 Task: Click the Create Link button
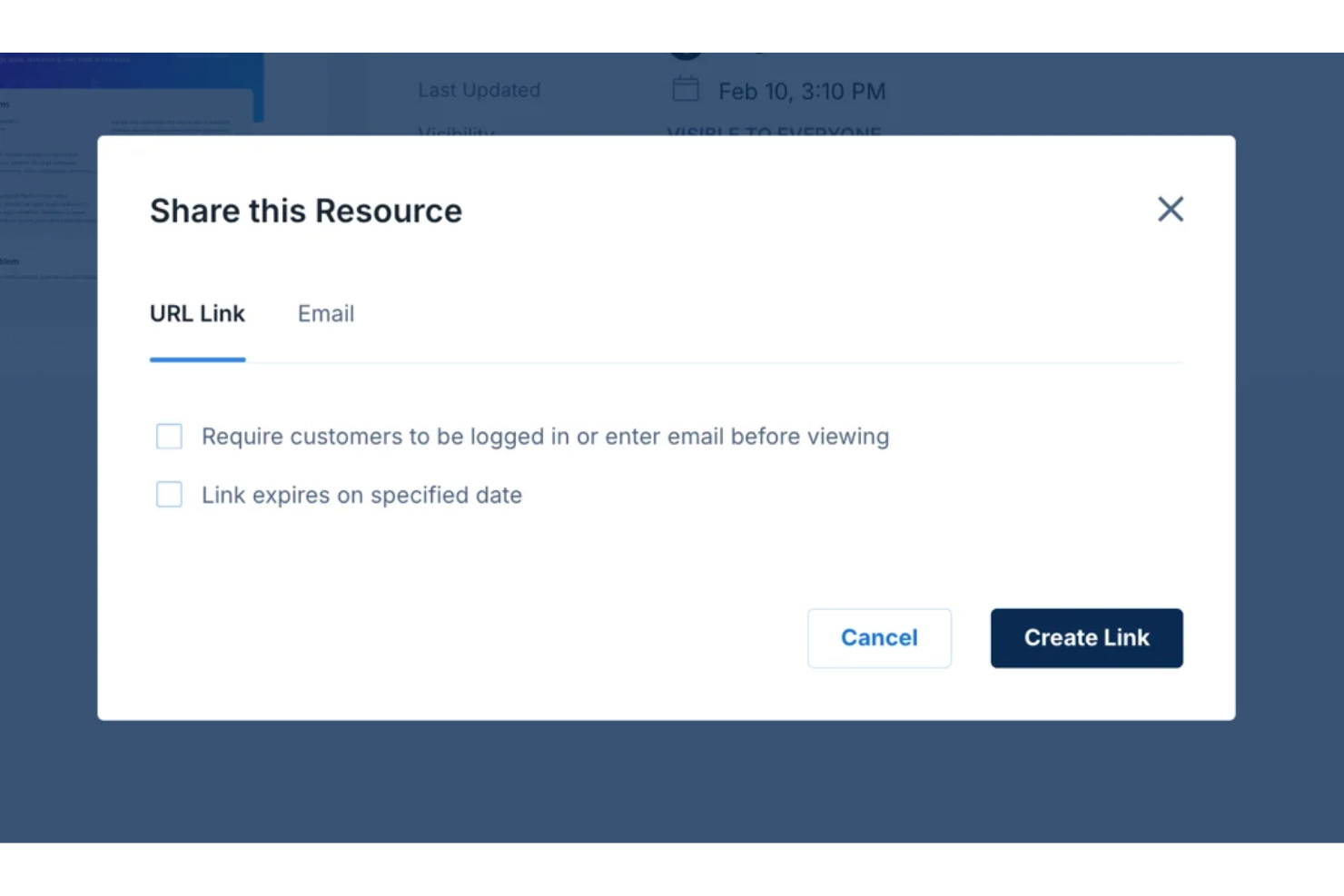1086,637
